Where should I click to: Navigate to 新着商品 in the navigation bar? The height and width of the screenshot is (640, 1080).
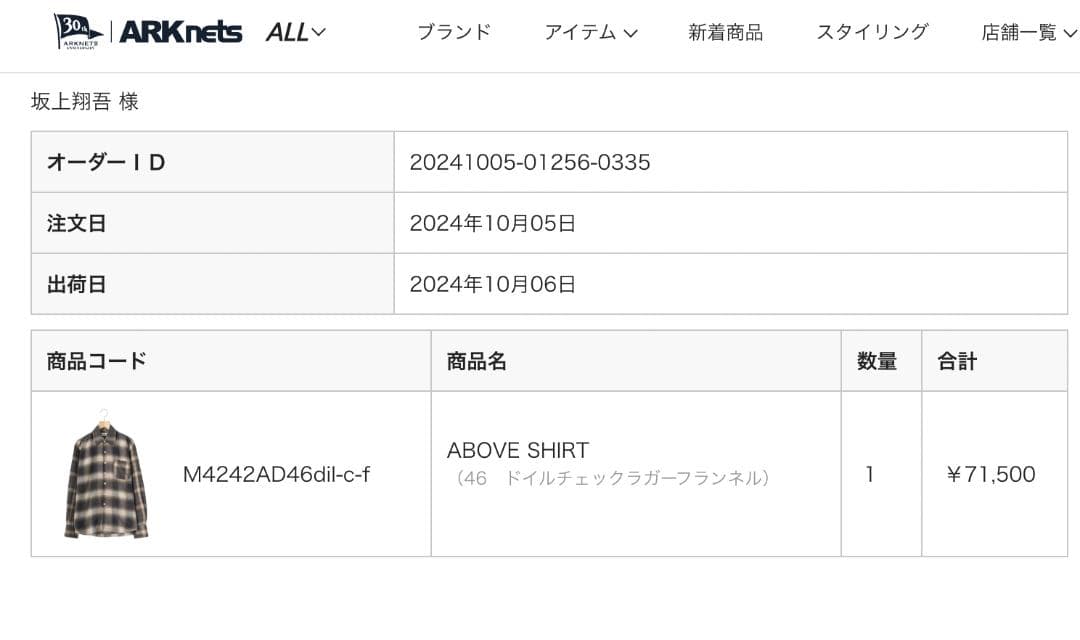pyautogui.click(x=727, y=31)
